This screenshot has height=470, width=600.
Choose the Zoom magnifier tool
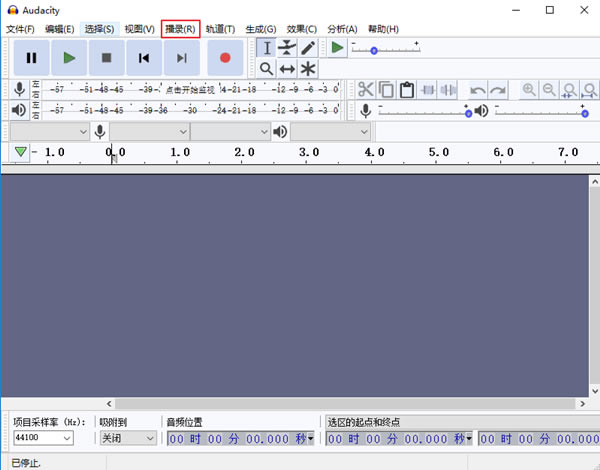(x=267, y=68)
